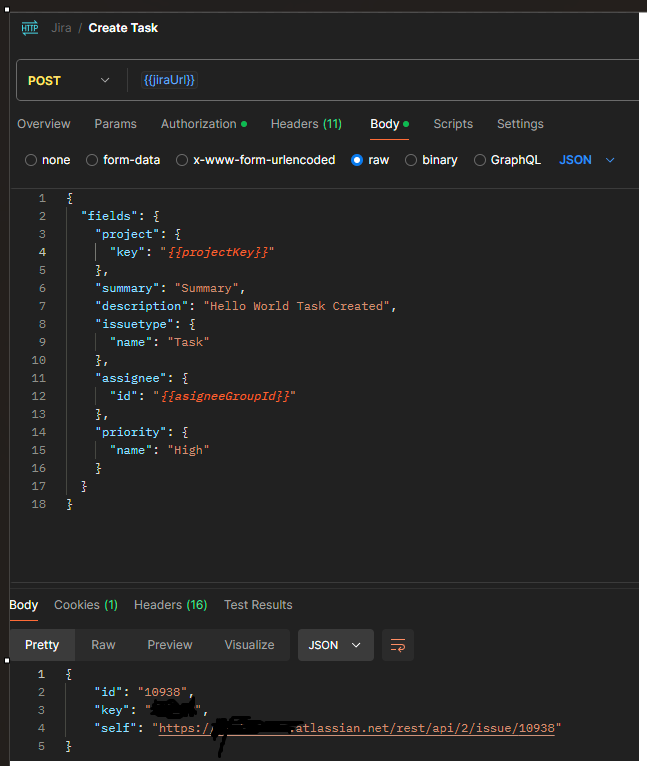The height and width of the screenshot is (766, 647).
Task: Select the none body type
Action: click(47, 160)
